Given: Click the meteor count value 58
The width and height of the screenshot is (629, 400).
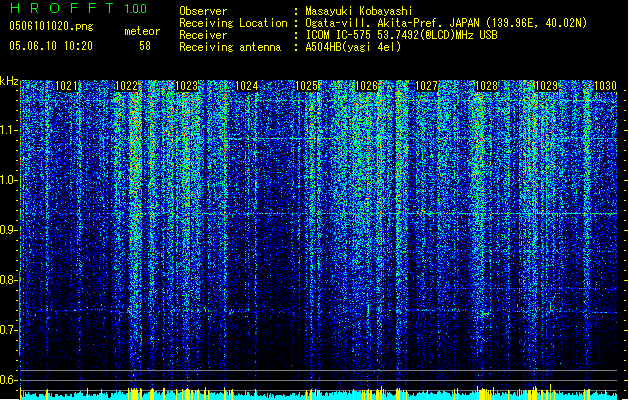Looking at the screenshot, I should (x=145, y=46).
